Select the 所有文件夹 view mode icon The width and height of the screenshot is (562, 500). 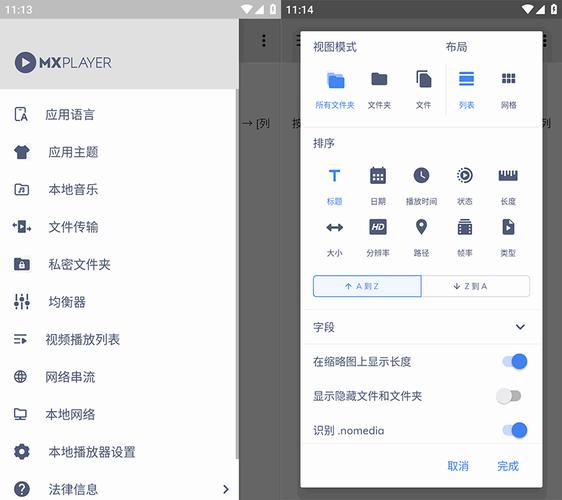335,80
